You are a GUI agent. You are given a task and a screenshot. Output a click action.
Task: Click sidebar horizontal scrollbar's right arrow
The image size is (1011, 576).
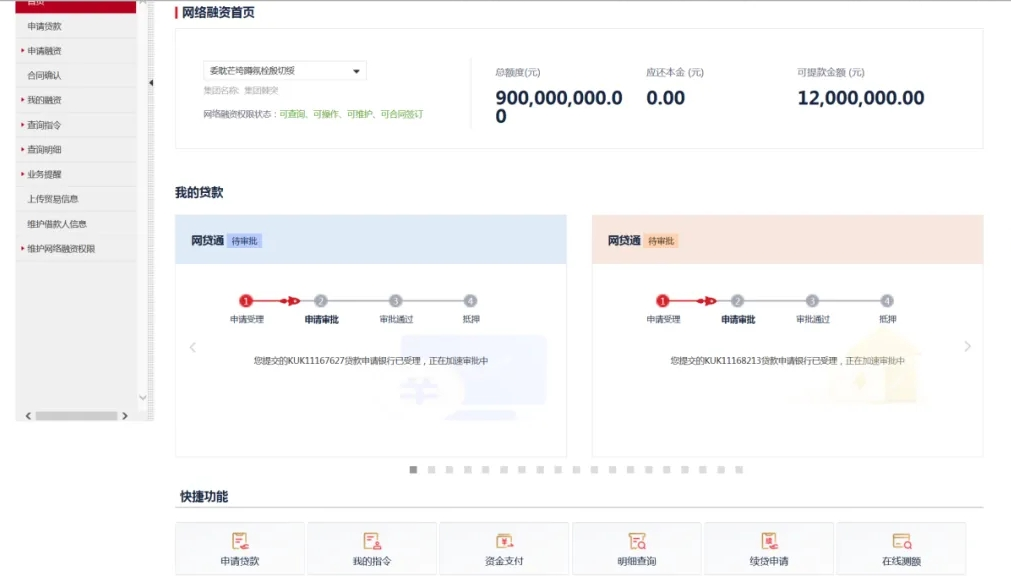pyautogui.click(x=125, y=416)
